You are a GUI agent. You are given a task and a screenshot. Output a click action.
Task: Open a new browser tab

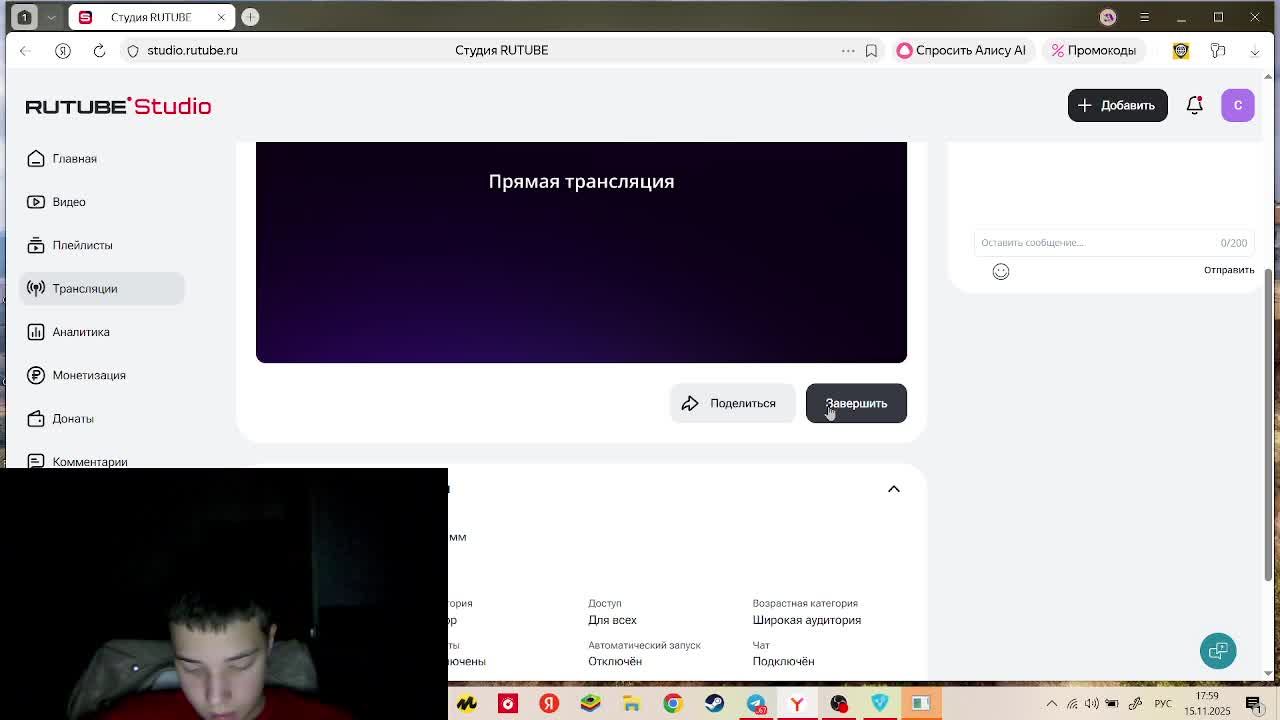250,17
